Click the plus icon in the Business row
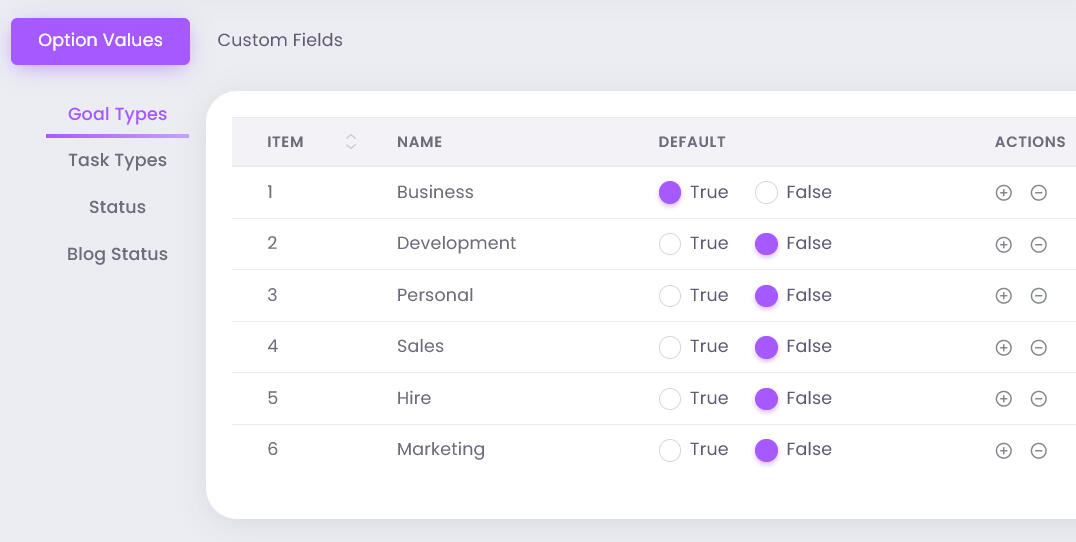Image resolution: width=1076 pixels, height=542 pixels. click(1003, 193)
